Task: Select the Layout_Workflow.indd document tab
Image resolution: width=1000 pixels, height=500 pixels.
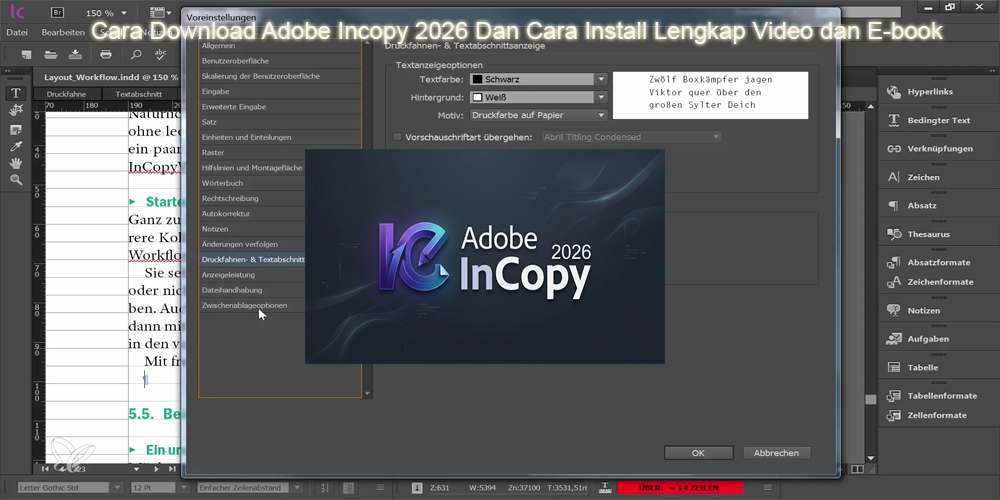Action: click(x=111, y=77)
